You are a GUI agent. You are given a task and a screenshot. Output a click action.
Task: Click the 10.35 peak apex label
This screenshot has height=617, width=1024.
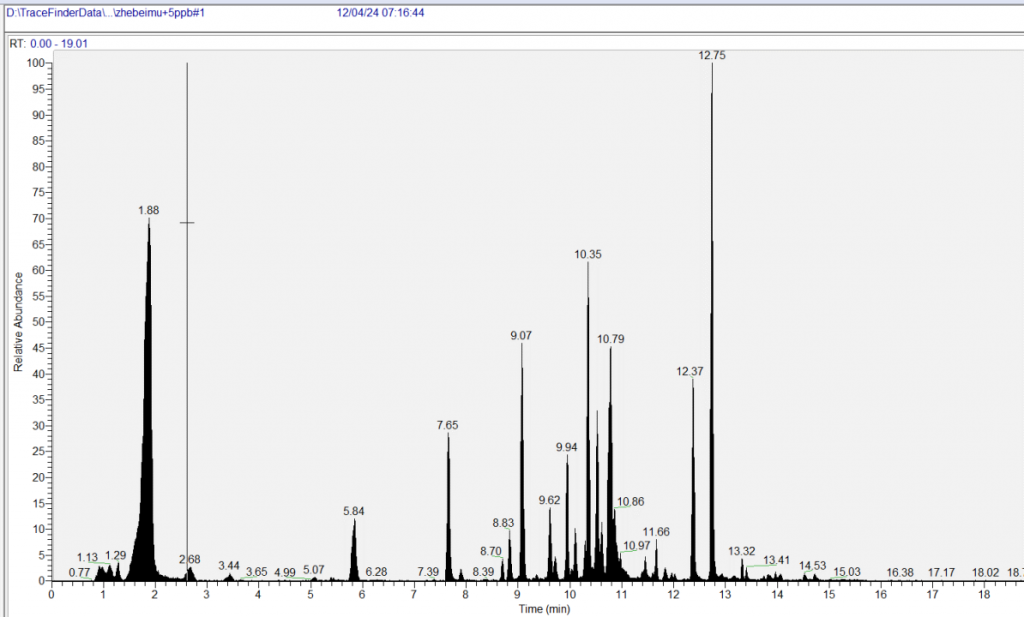[588, 255]
